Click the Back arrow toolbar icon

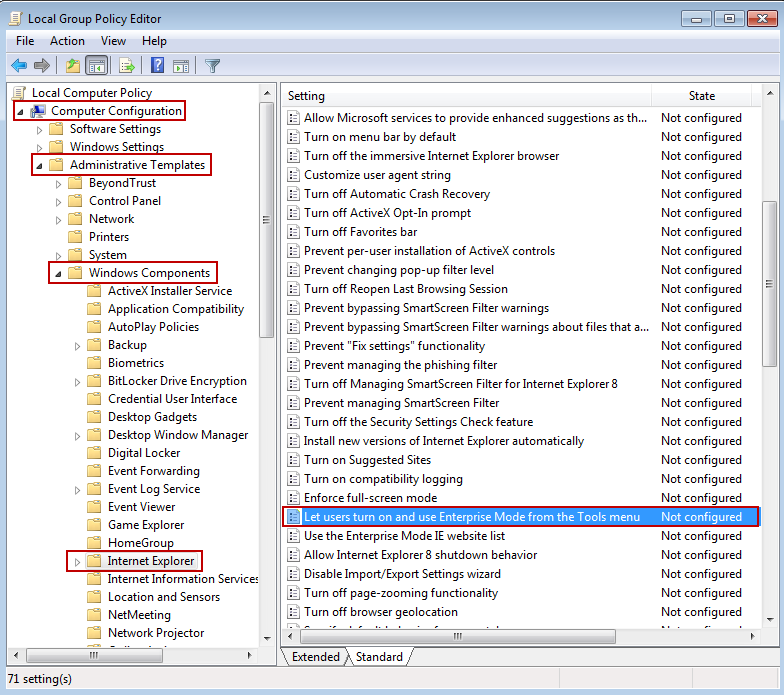pyautogui.click(x=19, y=66)
